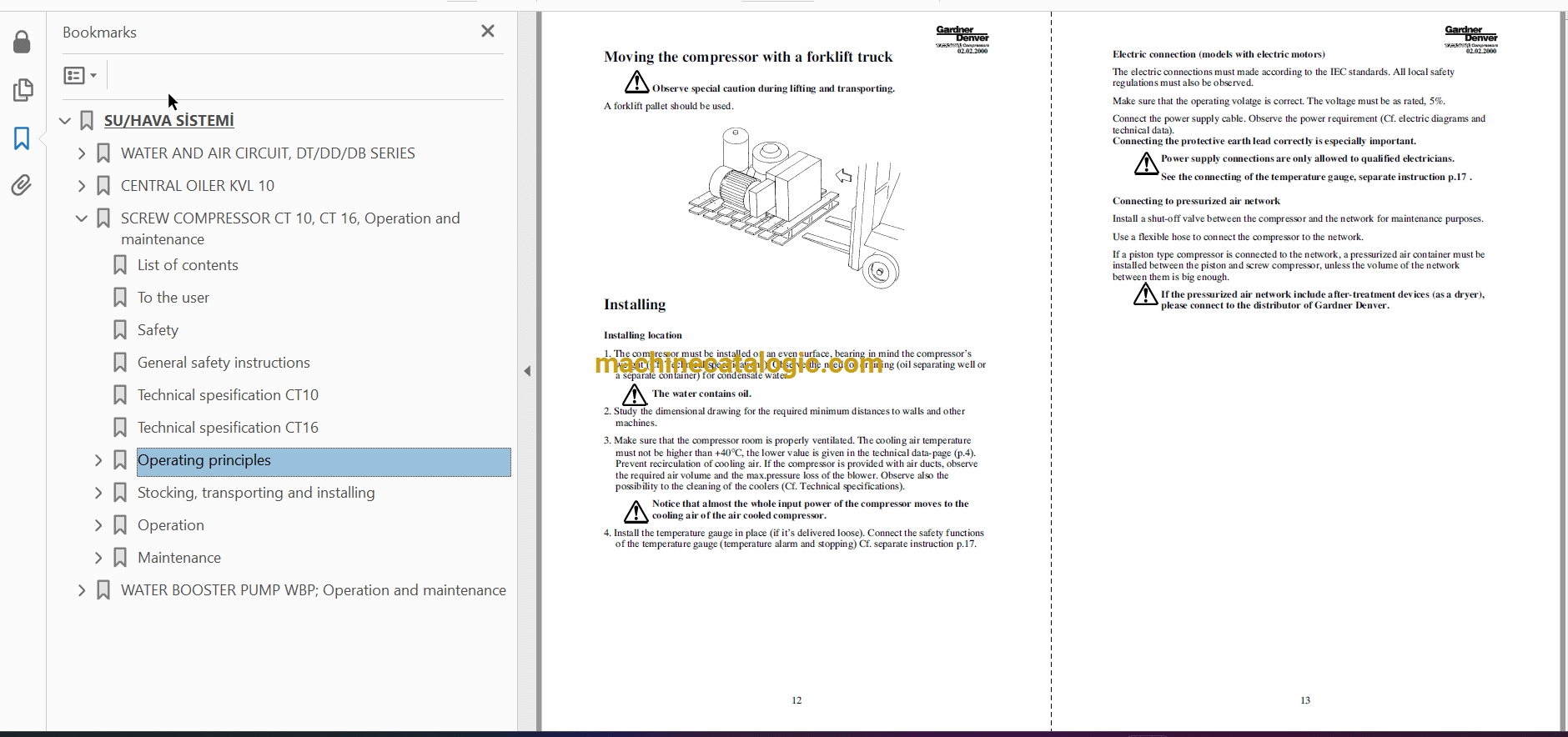Click warning triangle beside 'Observe special caution'
Image resolution: width=1568 pixels, height=737 pixels.
(637, 82)
